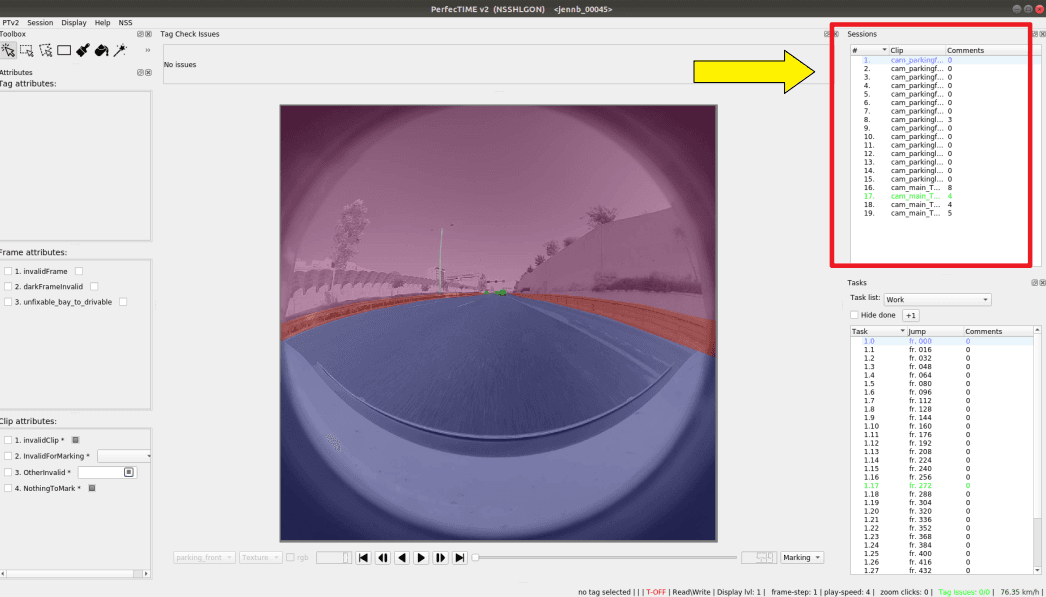The width and height of the screenshot is (1046, 597).
Task: Open the Marking mode dropdown
Action: [x=803, y=558]
